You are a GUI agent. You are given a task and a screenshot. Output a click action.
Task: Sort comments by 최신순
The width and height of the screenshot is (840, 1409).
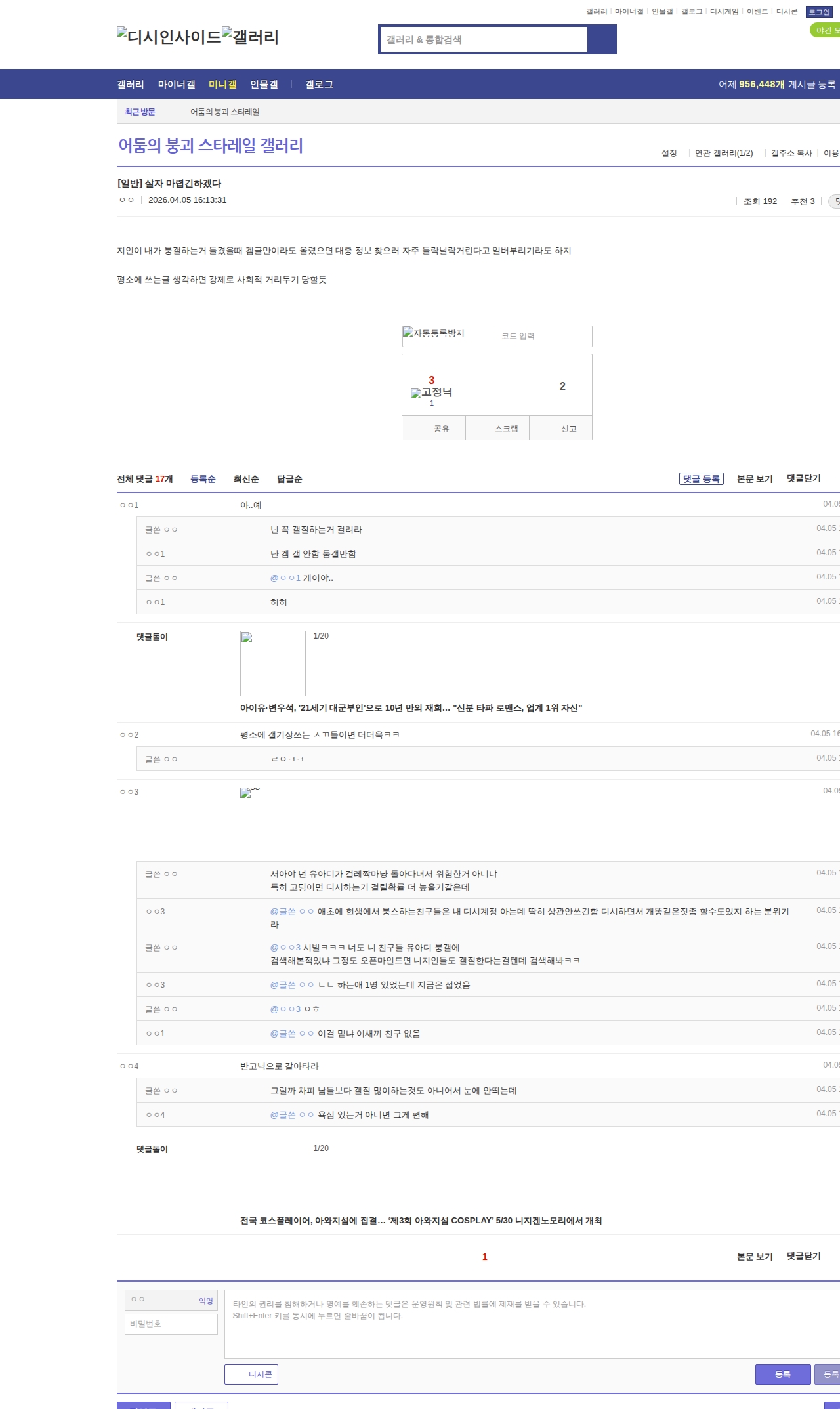click(246, 479)
